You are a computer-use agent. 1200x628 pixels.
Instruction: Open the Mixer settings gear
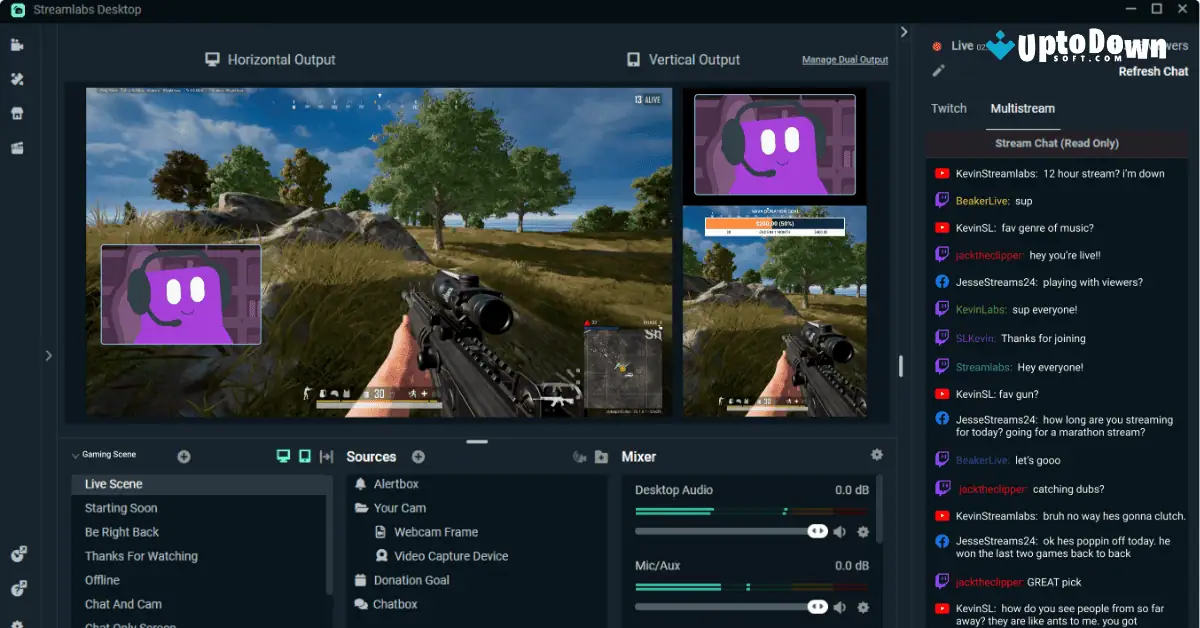[x=877, y=455]
